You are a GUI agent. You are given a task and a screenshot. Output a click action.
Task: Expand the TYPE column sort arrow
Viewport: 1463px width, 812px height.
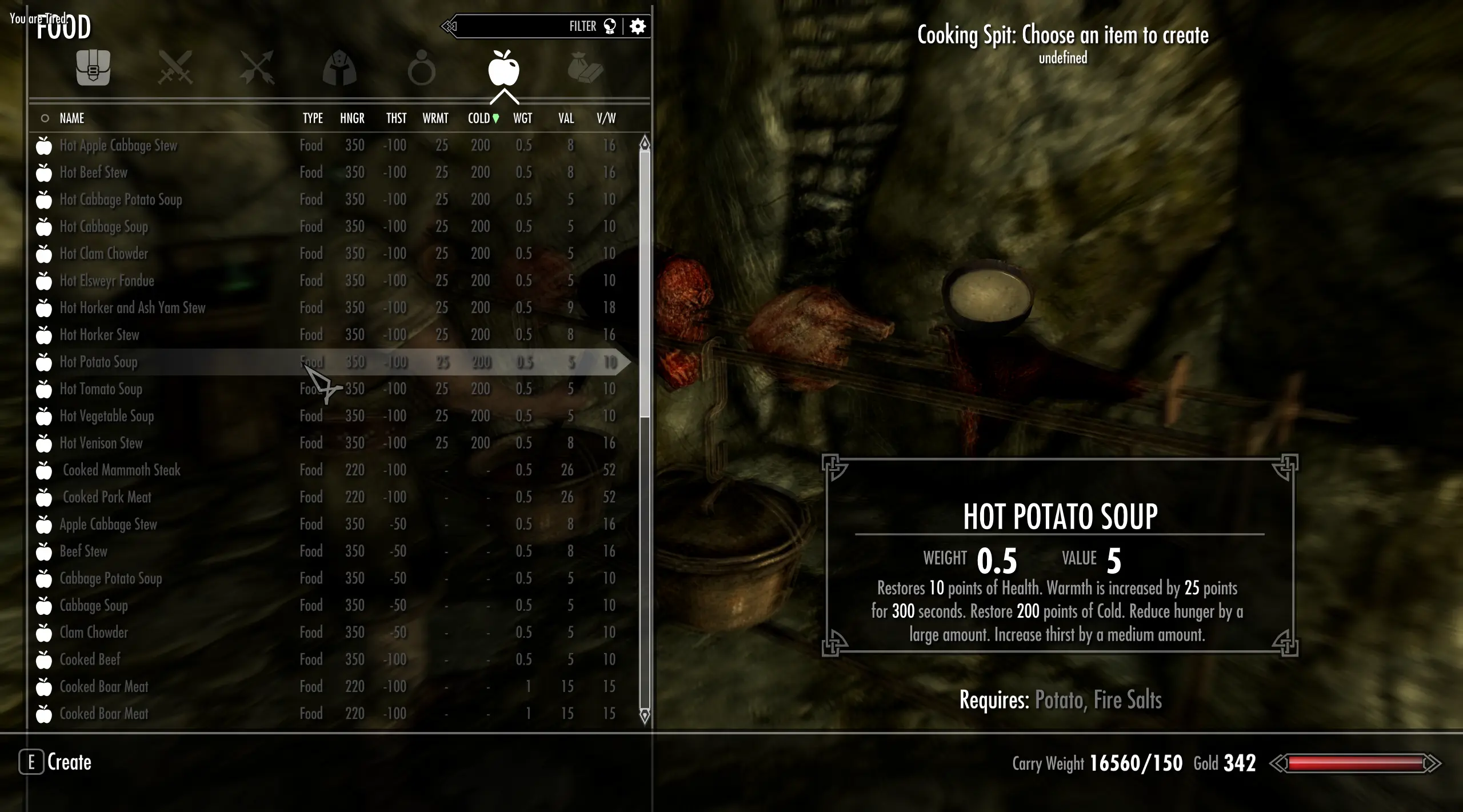coord(313,118)
